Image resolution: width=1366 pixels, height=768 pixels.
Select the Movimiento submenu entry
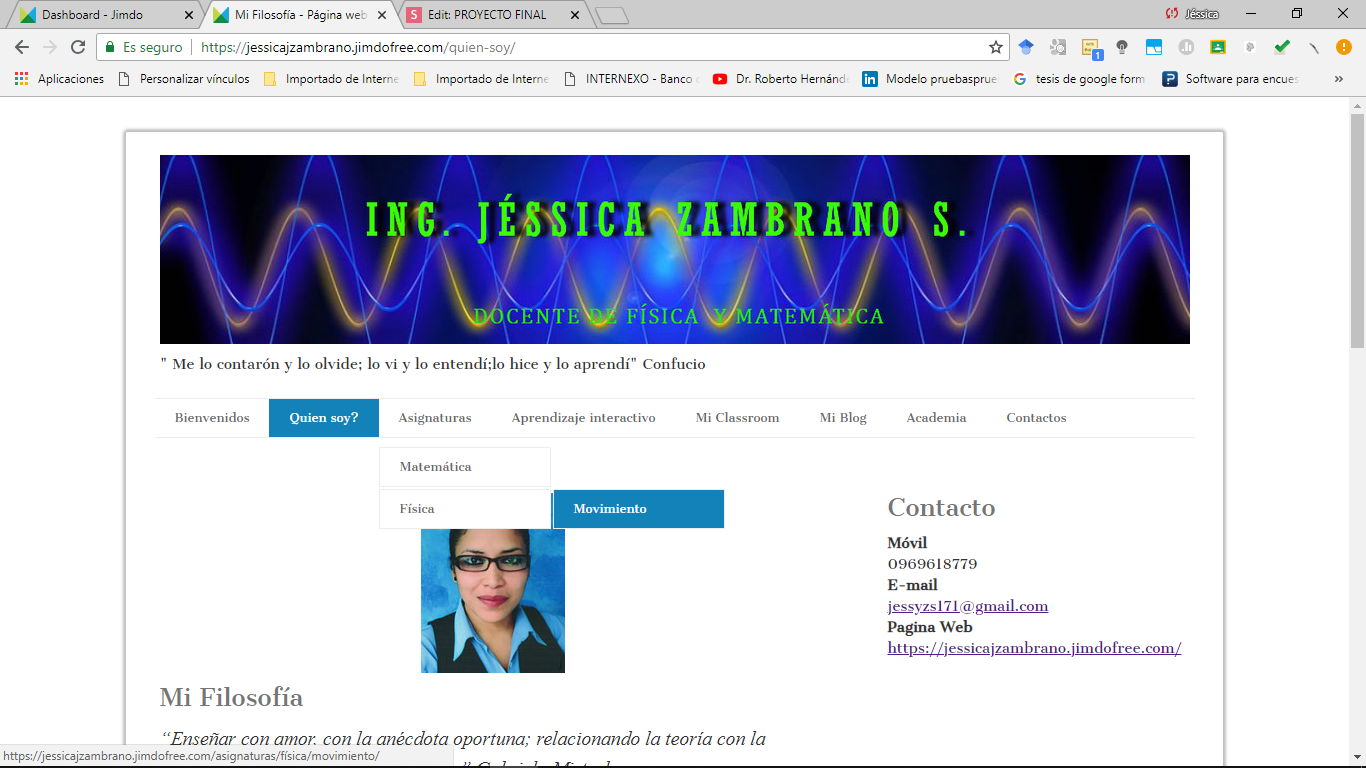coord(638,509)
